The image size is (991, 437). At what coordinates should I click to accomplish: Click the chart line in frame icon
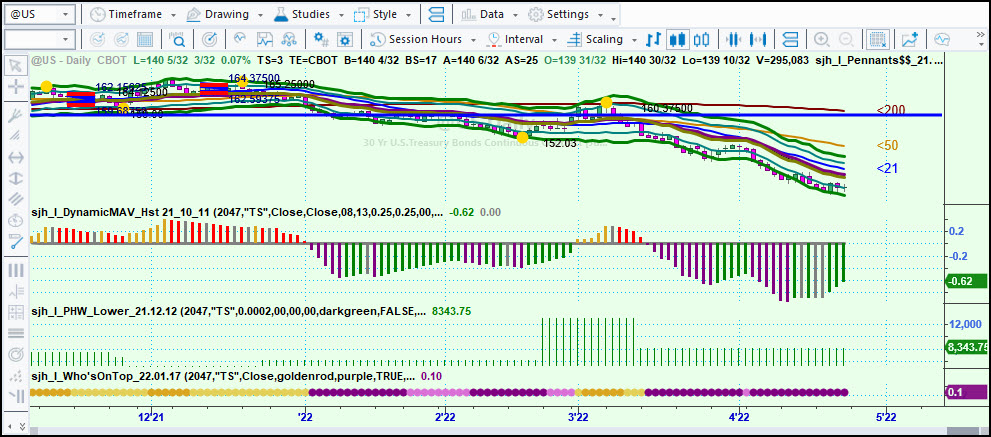(x=264, y=39)
